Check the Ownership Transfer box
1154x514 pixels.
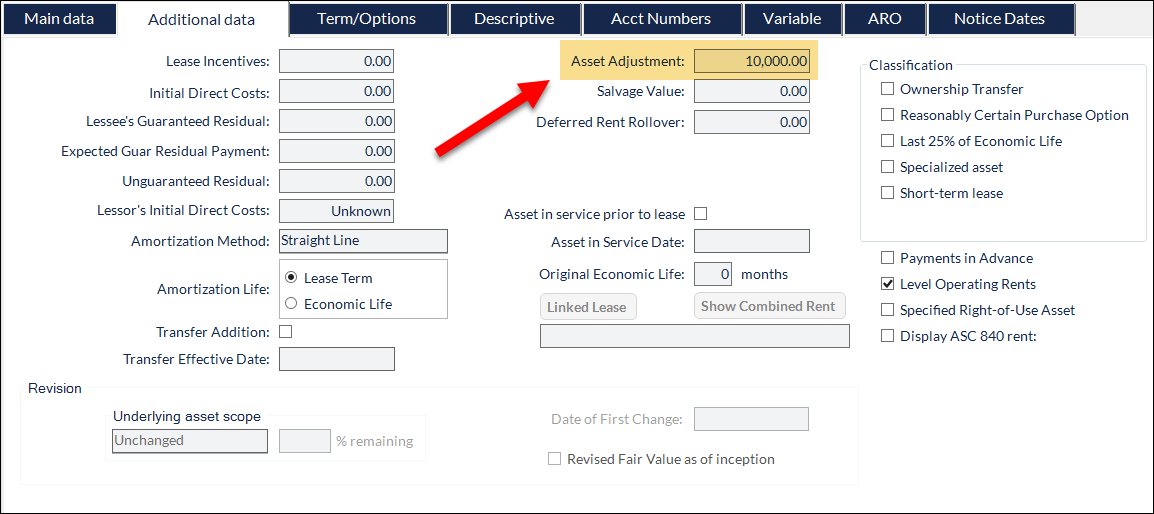click(887, 89)
